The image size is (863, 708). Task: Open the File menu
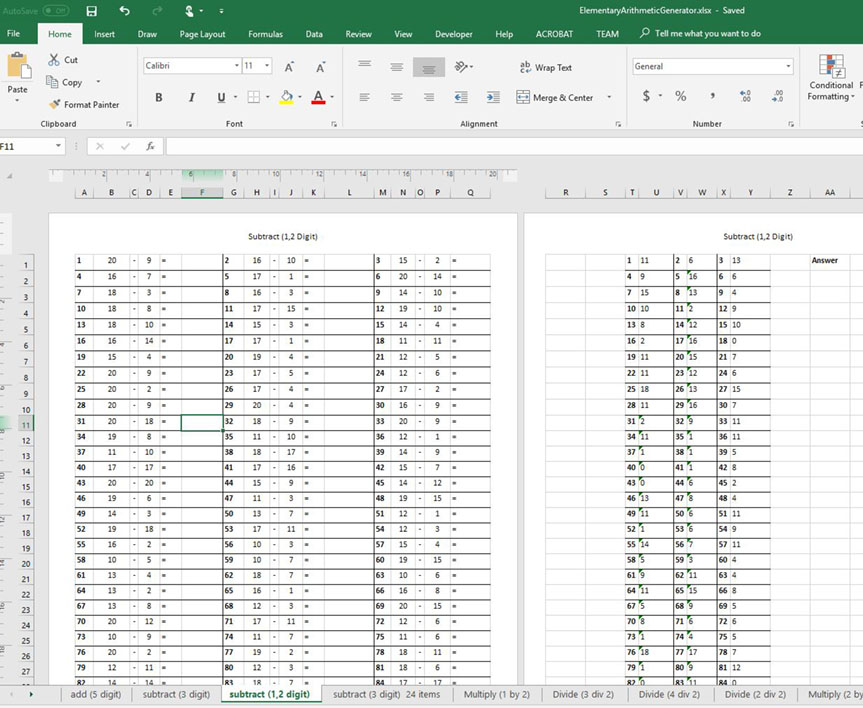coord(14,34)
